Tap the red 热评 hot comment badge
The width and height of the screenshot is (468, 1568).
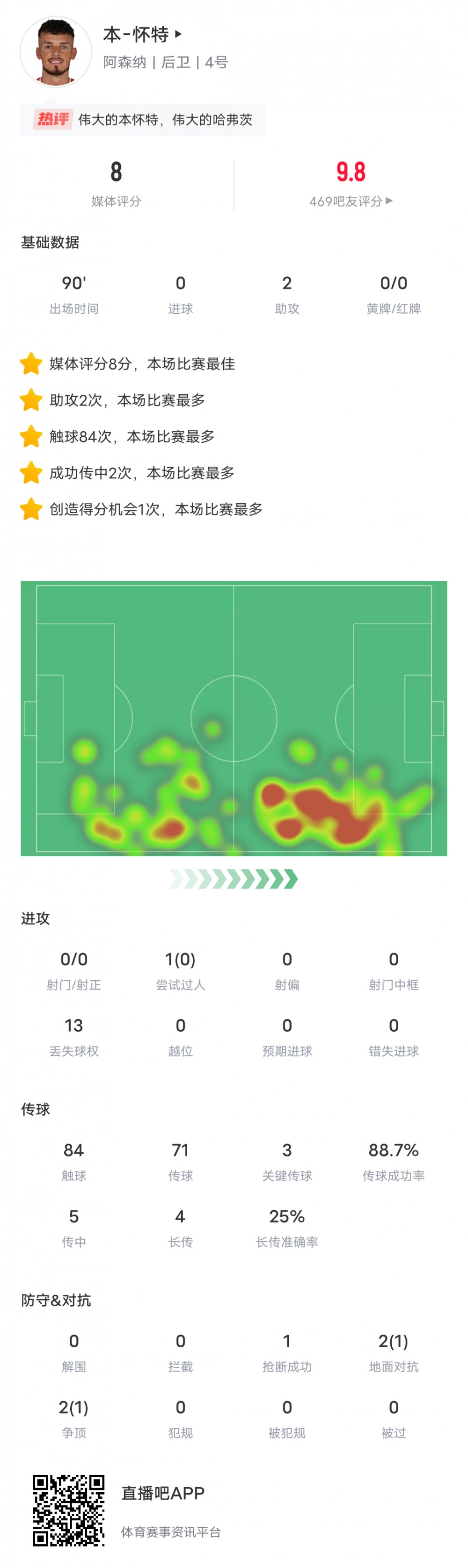53,119
